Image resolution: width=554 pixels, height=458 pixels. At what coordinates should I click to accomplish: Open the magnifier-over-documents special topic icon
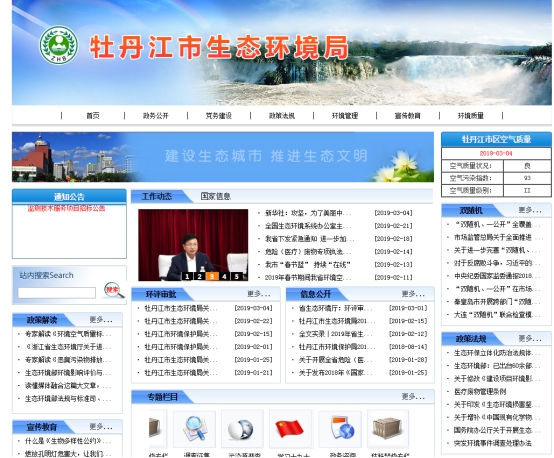[x=194, y=429]
